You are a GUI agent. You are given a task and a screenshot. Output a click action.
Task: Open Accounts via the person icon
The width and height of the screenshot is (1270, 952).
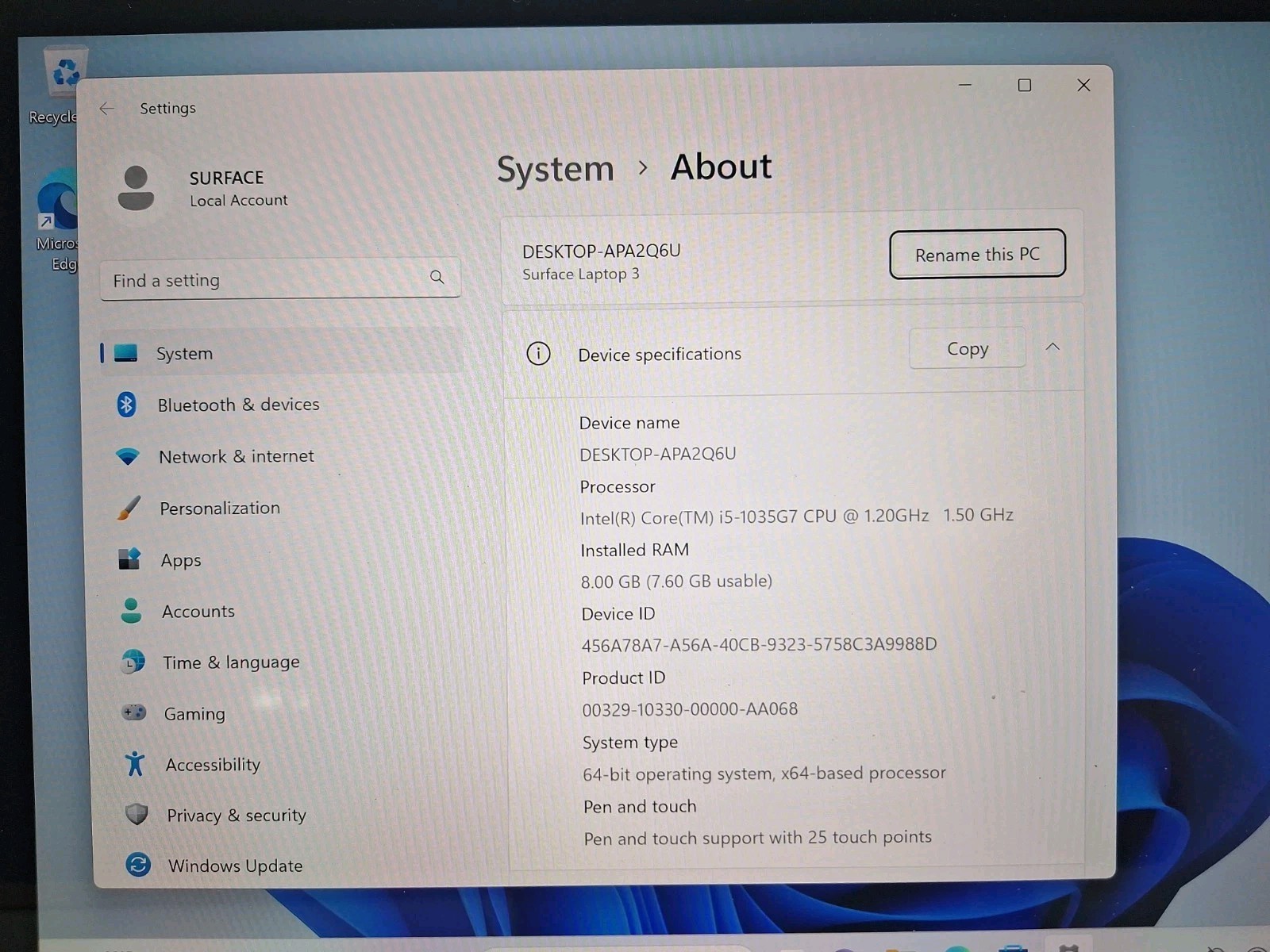point(131,611)
